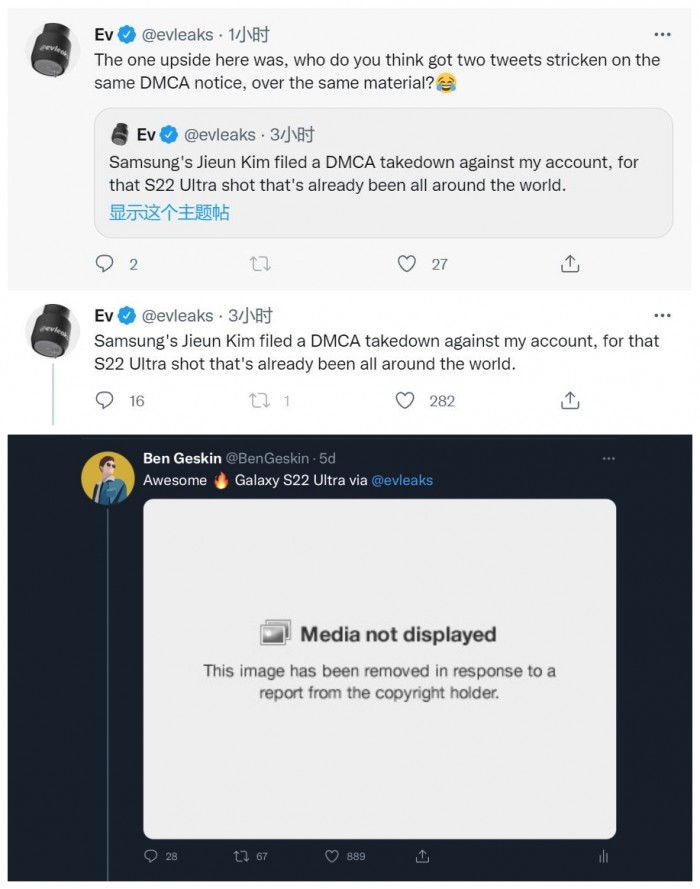Open more options on Ben Geskin tweet
The height and width of the screenshot is (889, 700).
(609, 459)
